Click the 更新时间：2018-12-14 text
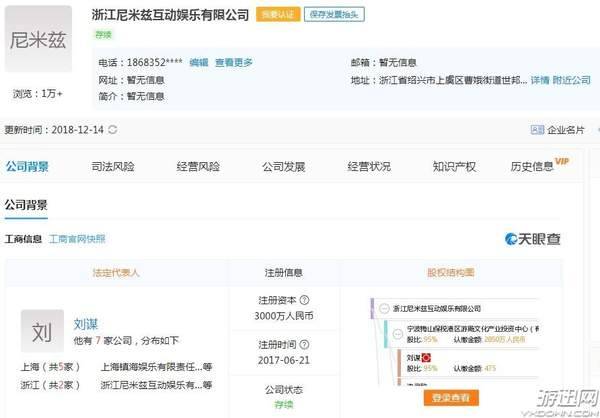 tap(54, 130)
